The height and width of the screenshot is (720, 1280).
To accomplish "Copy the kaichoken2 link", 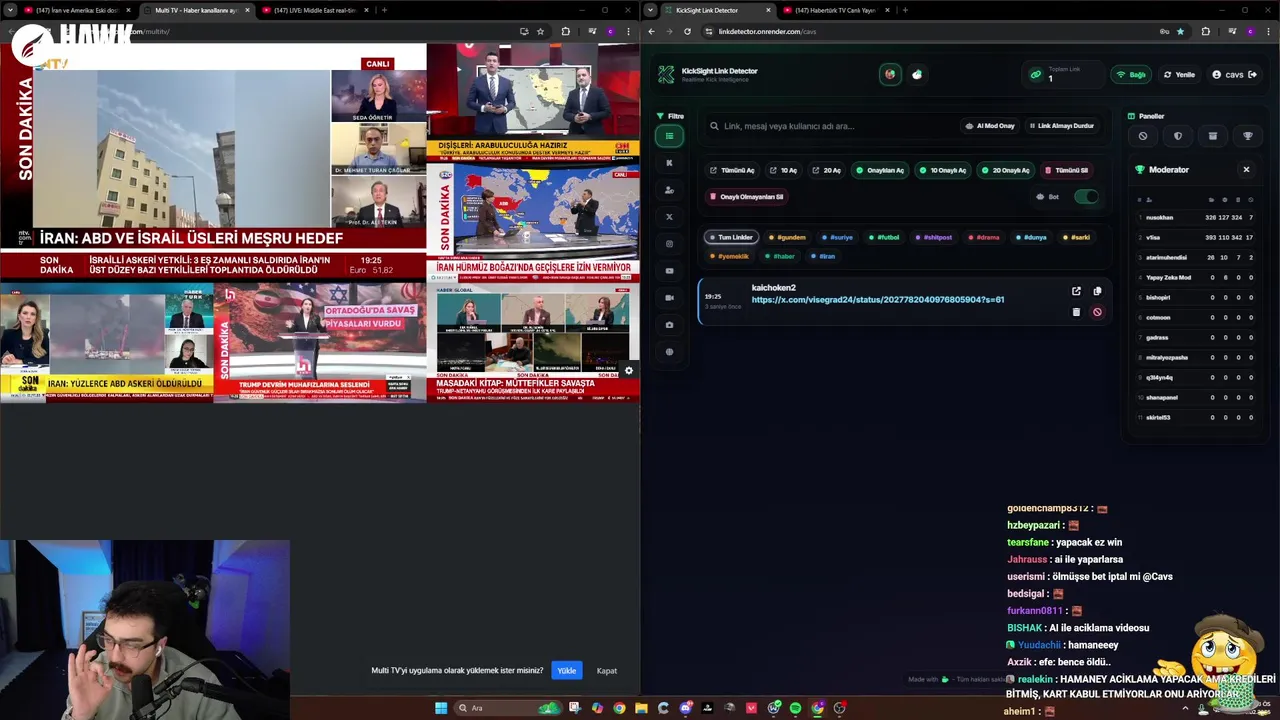I will pos(1097,291).
